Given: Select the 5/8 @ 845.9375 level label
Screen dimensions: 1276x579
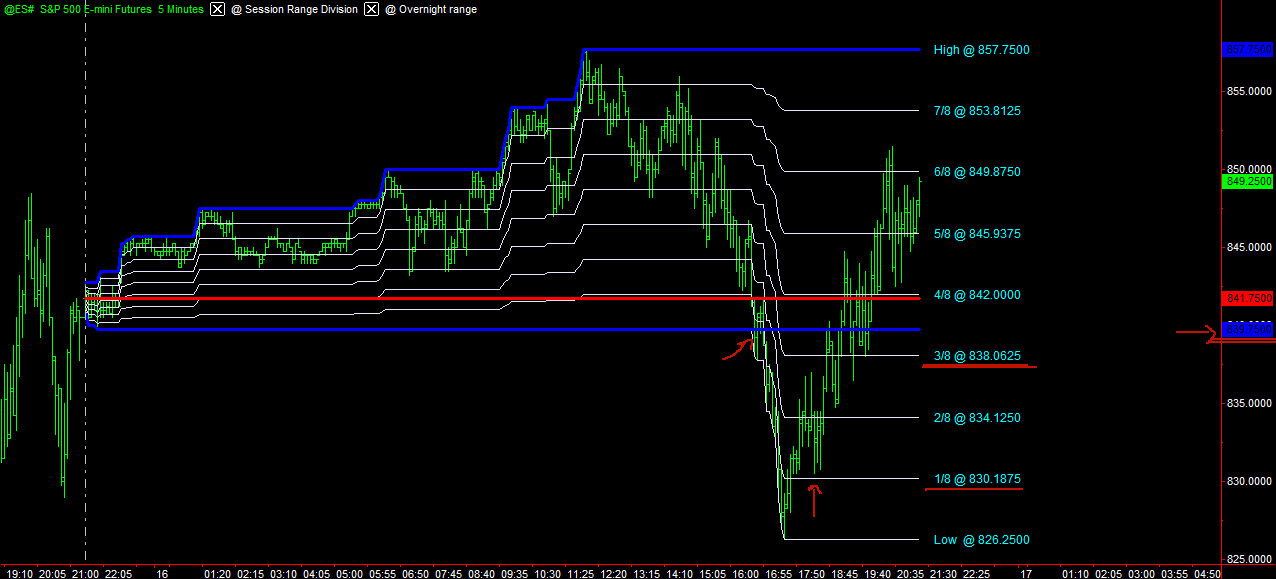Looking at the screenshot, I should coord(977,234).
